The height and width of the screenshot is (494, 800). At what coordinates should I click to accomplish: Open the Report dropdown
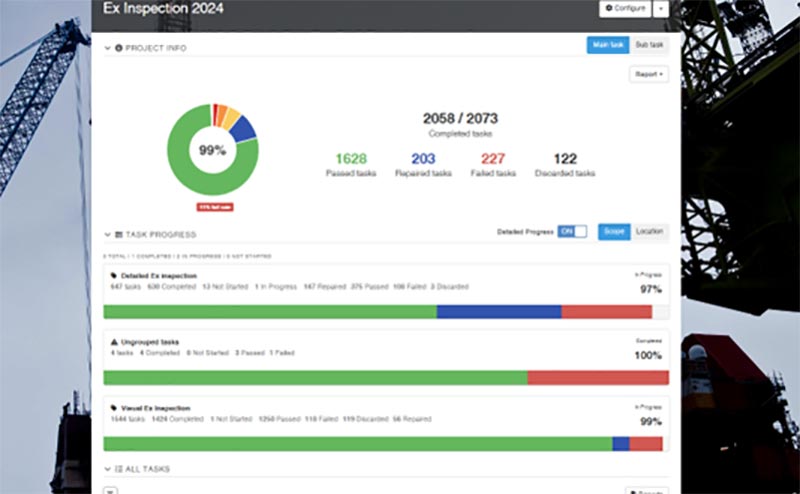click(649, 74)
